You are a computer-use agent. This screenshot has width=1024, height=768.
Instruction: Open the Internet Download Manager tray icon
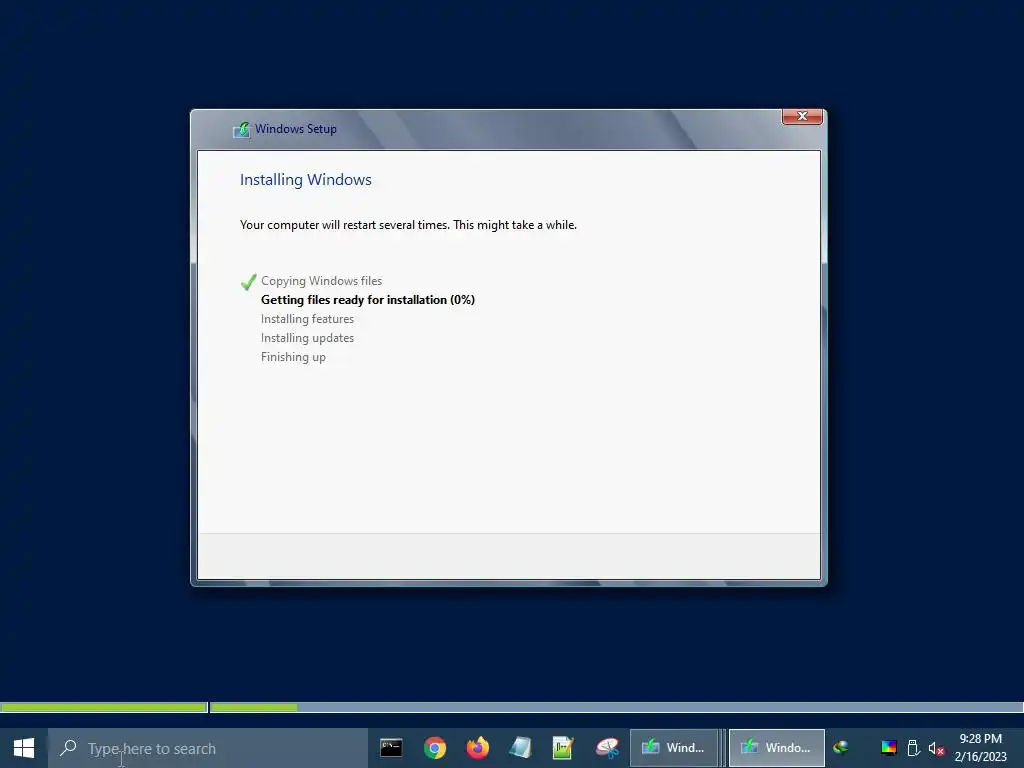841,748
